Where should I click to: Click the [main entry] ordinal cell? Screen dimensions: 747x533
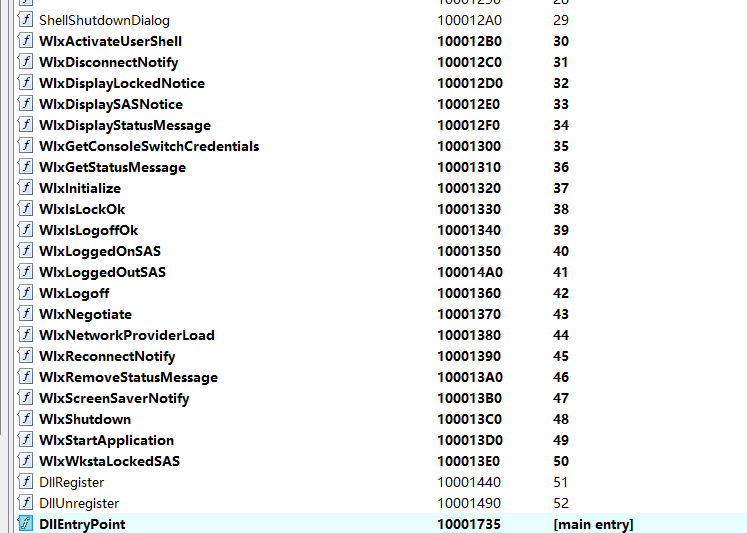click(x=592, y=524)
